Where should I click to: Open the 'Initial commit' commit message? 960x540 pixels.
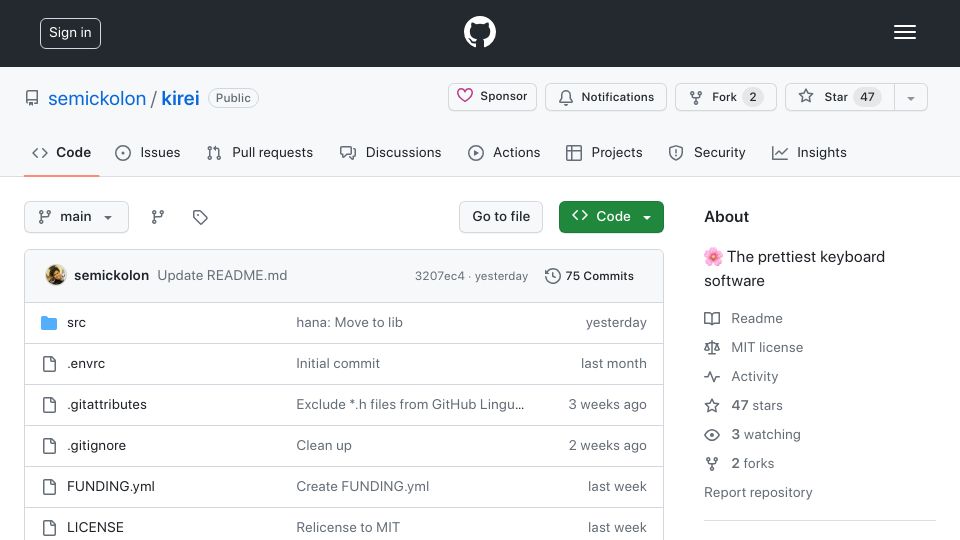(x=338, y=364)
